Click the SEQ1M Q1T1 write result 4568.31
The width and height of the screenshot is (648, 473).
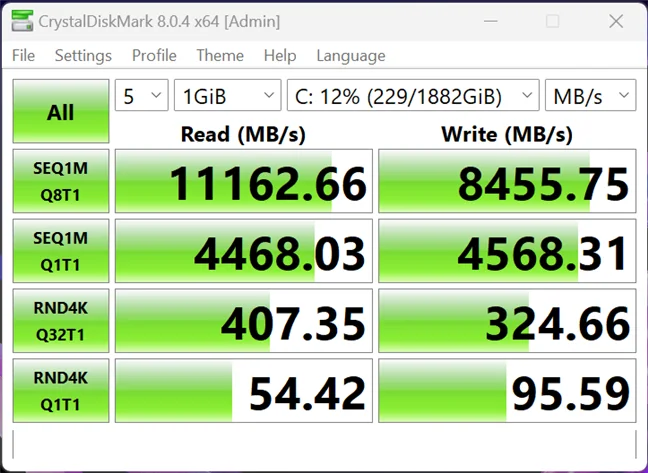[x=507, y=251]
